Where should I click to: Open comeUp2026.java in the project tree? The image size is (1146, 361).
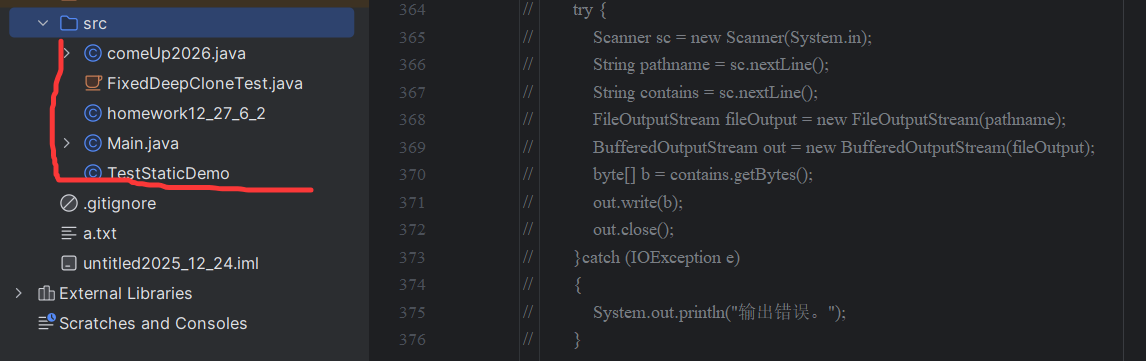(x=176, y=53)
